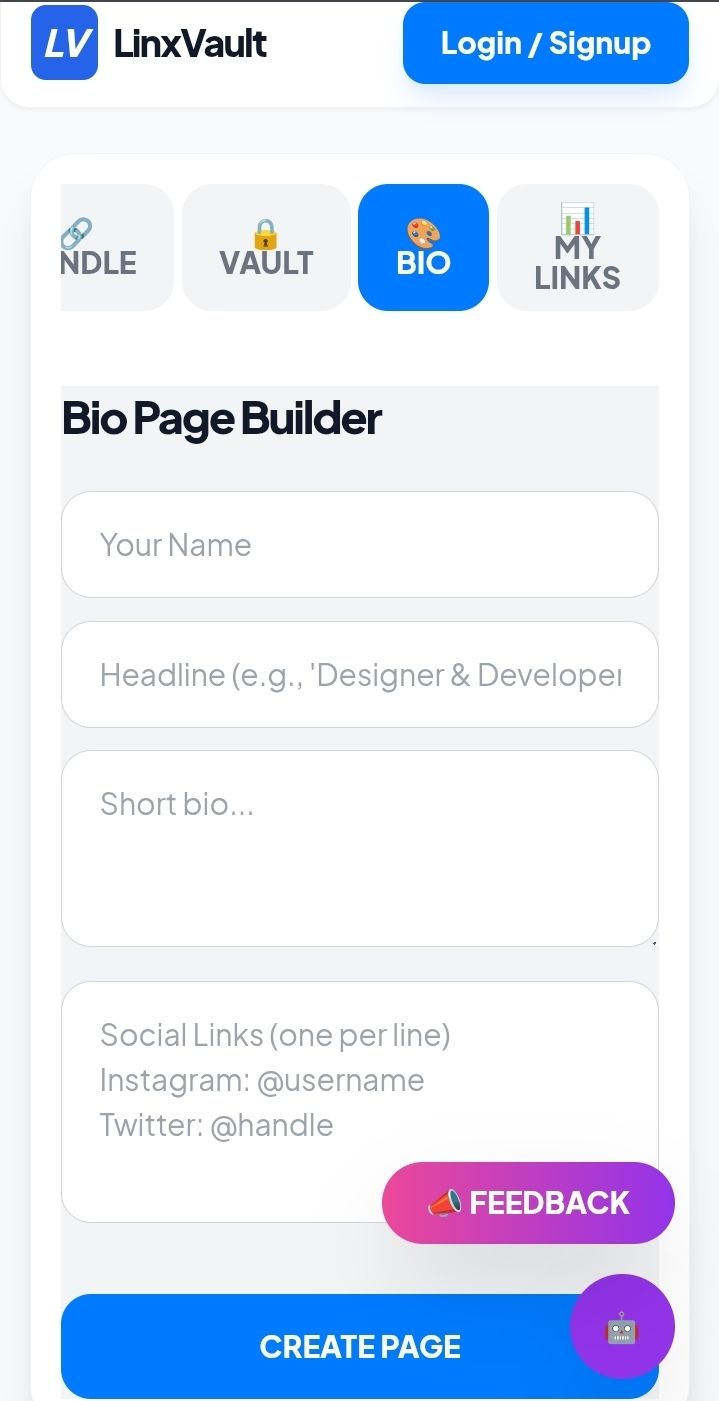This screenshot has width=719, height=1401.
Task: Focus the Short bio text area
Action: coord(359,848)
